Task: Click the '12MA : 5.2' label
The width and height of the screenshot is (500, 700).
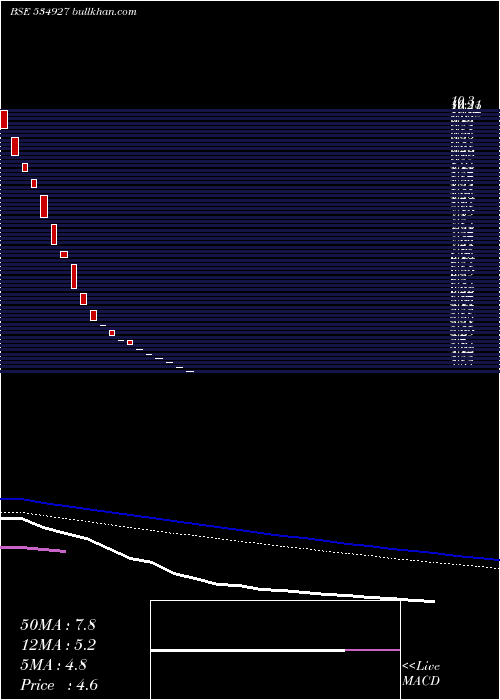Action: tap(58, 645)
